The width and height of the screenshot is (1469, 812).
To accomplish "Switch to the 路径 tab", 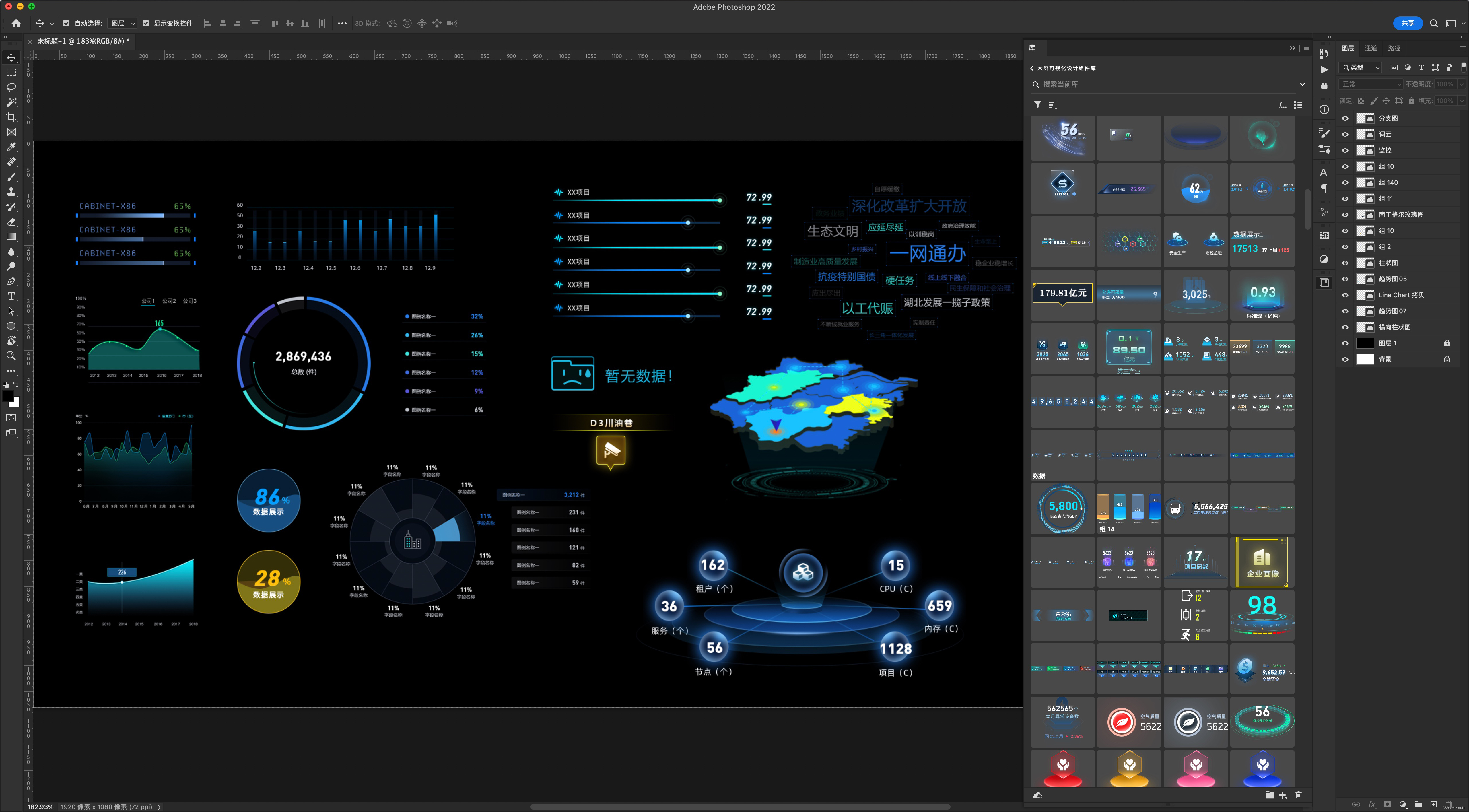I will (x=1394, y=48).
